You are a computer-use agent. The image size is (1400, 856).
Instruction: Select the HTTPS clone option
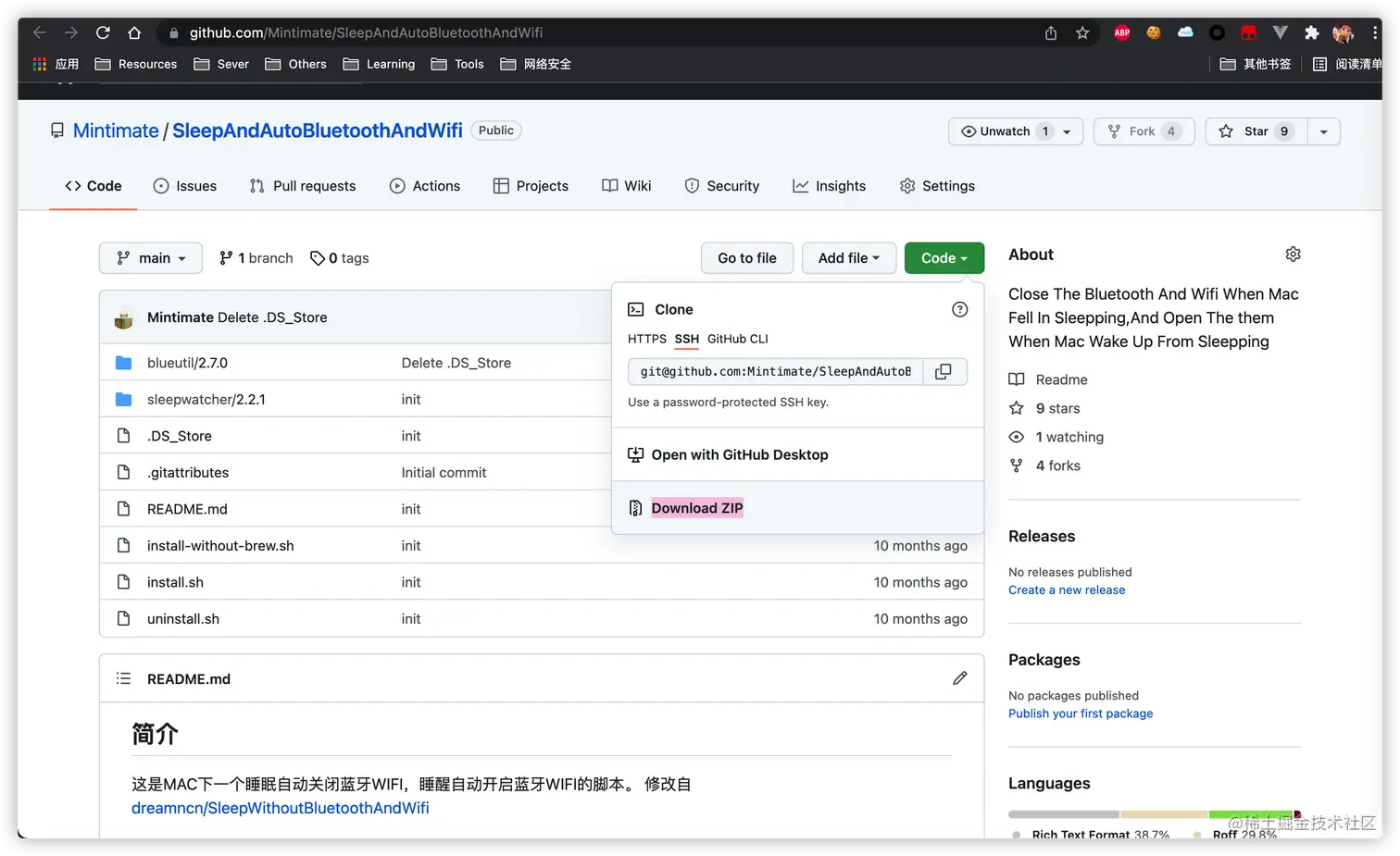pyautogui.click(x=647, y=339)
